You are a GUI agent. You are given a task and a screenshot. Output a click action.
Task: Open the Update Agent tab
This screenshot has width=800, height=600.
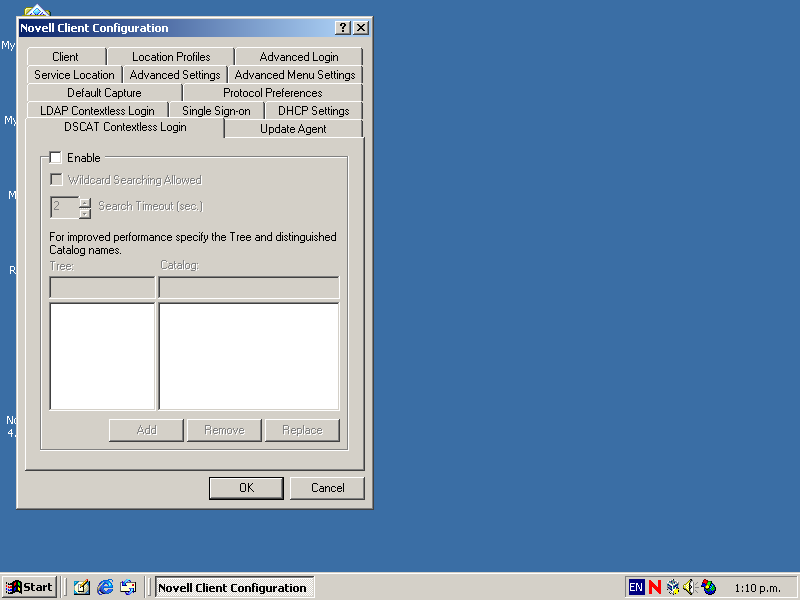(293, 129)
